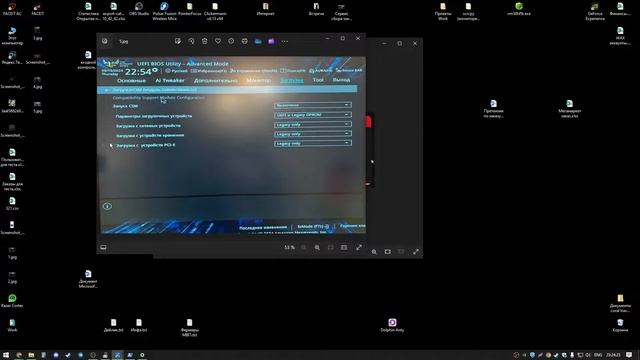Click fit-to-window icon in front Photos window
Image resolution: width=640 pixels, height=360 pixels.
pyautogui.click(x=331, y=247)
